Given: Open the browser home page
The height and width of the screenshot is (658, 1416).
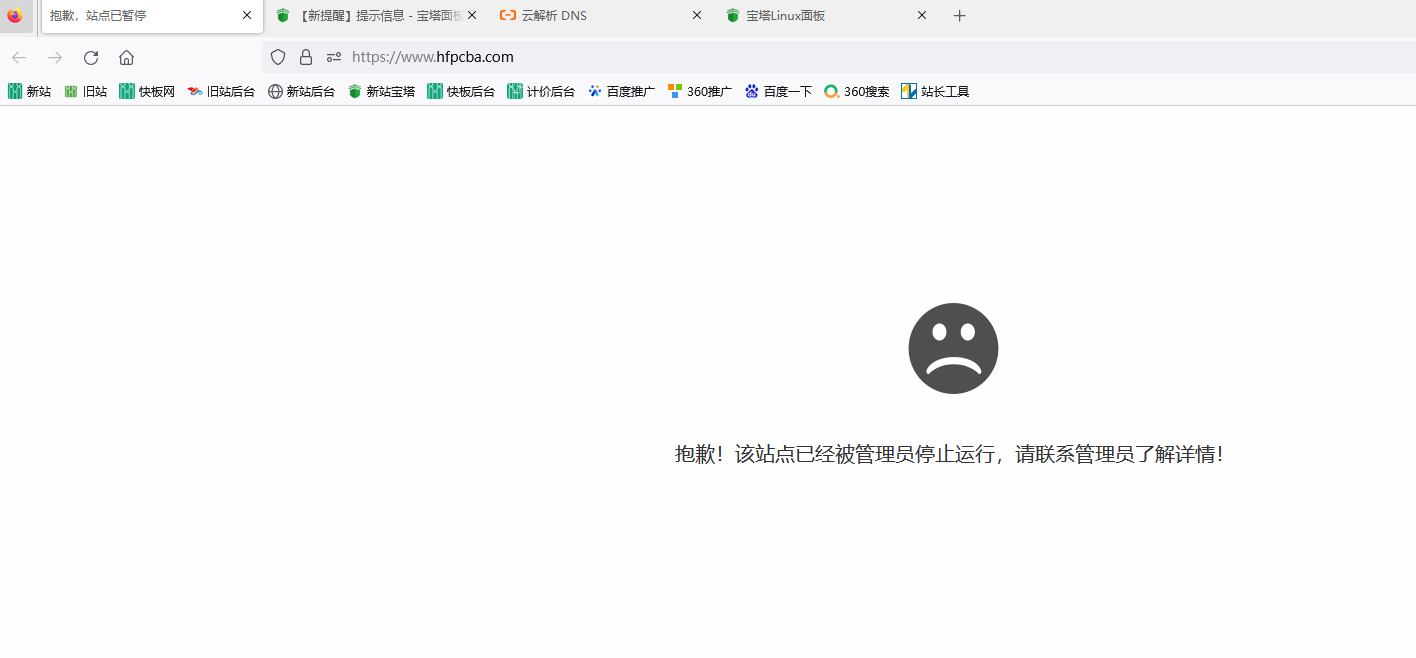Looking at the screenshot, I should pyautogui.click(x=126, y=57).
